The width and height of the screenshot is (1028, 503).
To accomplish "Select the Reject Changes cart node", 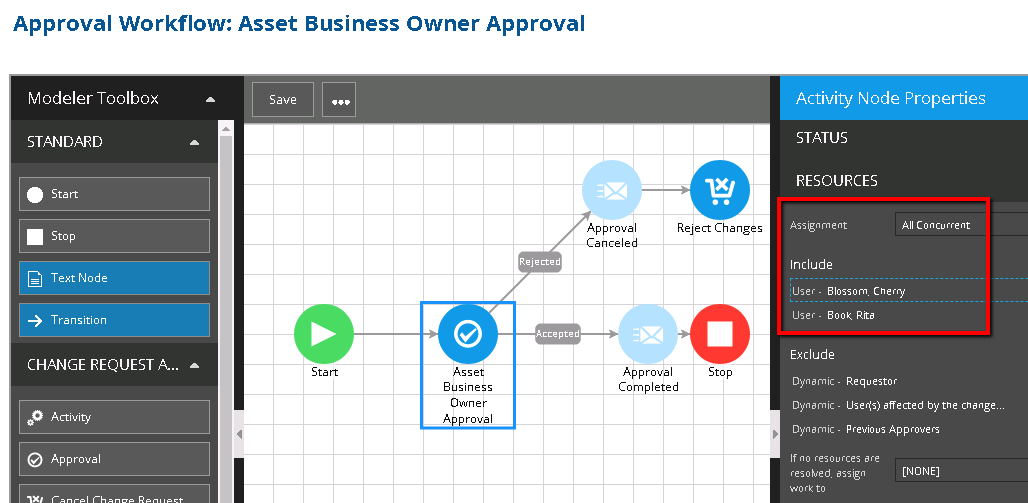I will [x=719, y=189].
